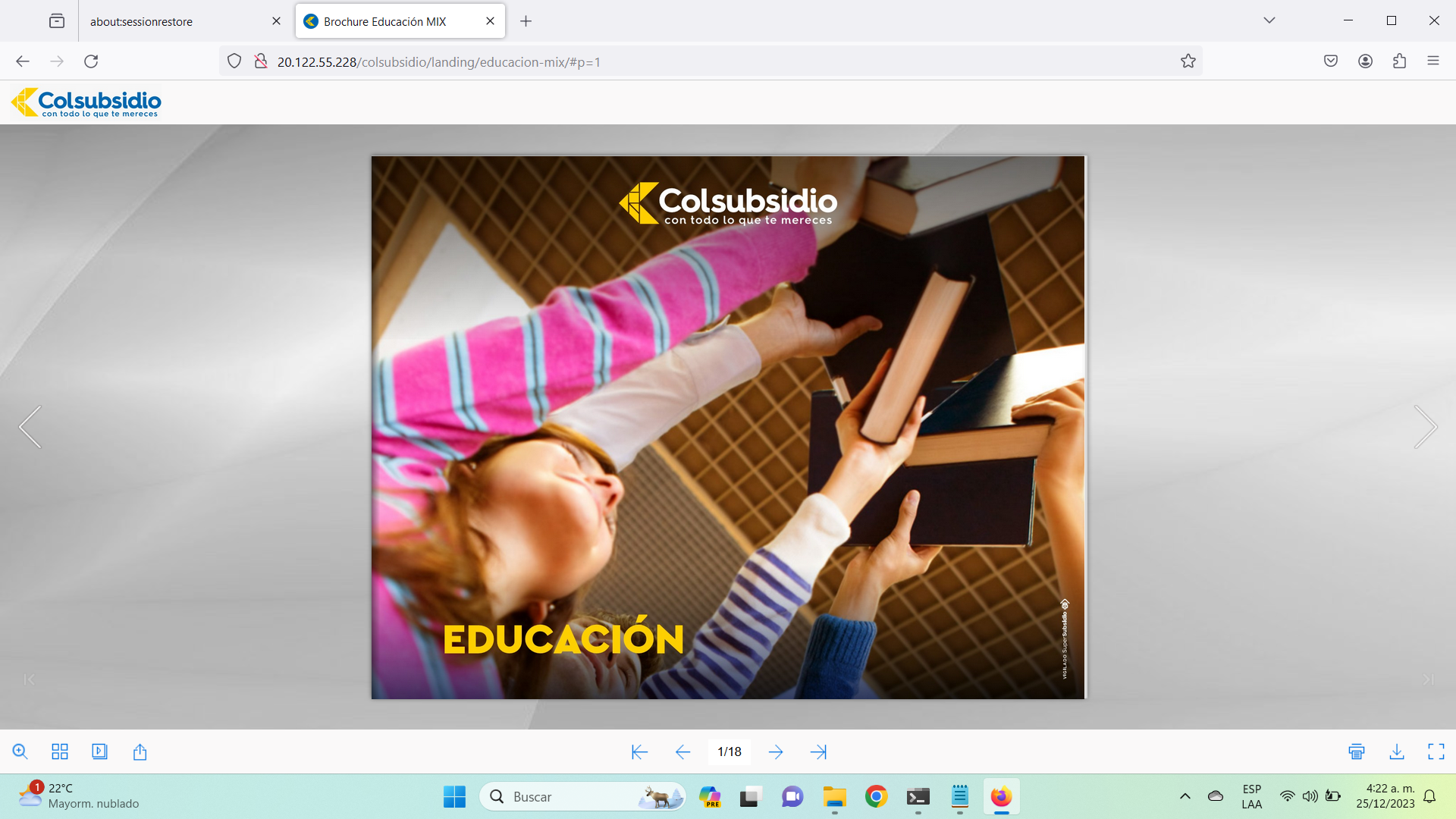Image resolution: width=1456 pixels, height=819 pixels.
Task: Jump to the first page
Action: click(639, 752)
